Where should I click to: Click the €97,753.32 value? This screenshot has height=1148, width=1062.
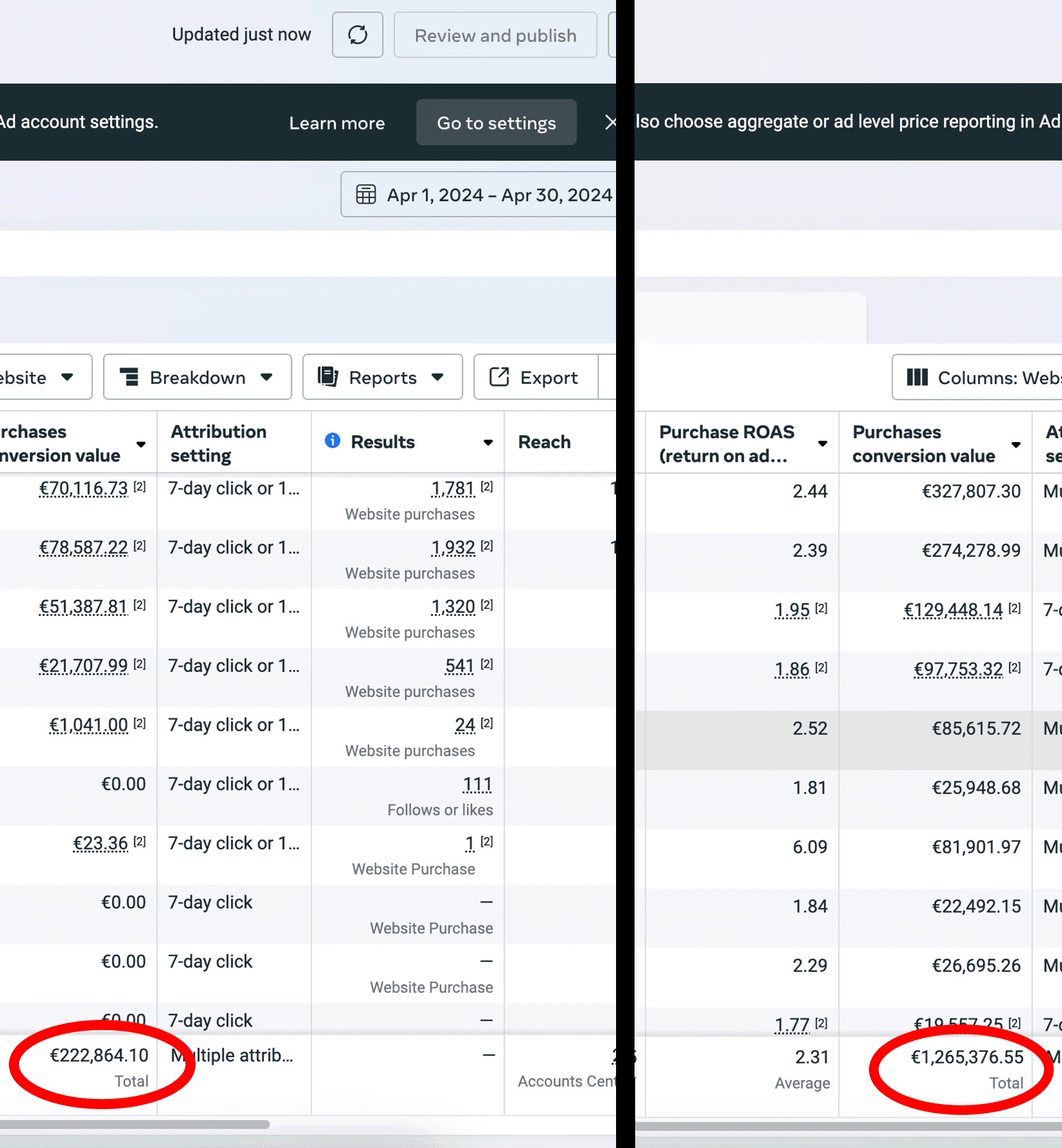[x=958, y=670]
